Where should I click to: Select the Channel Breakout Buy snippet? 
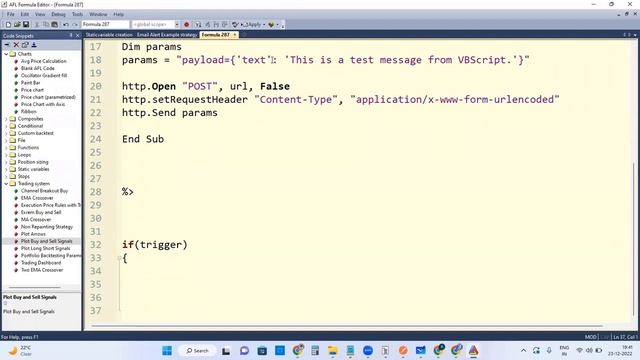pos(44,191)
